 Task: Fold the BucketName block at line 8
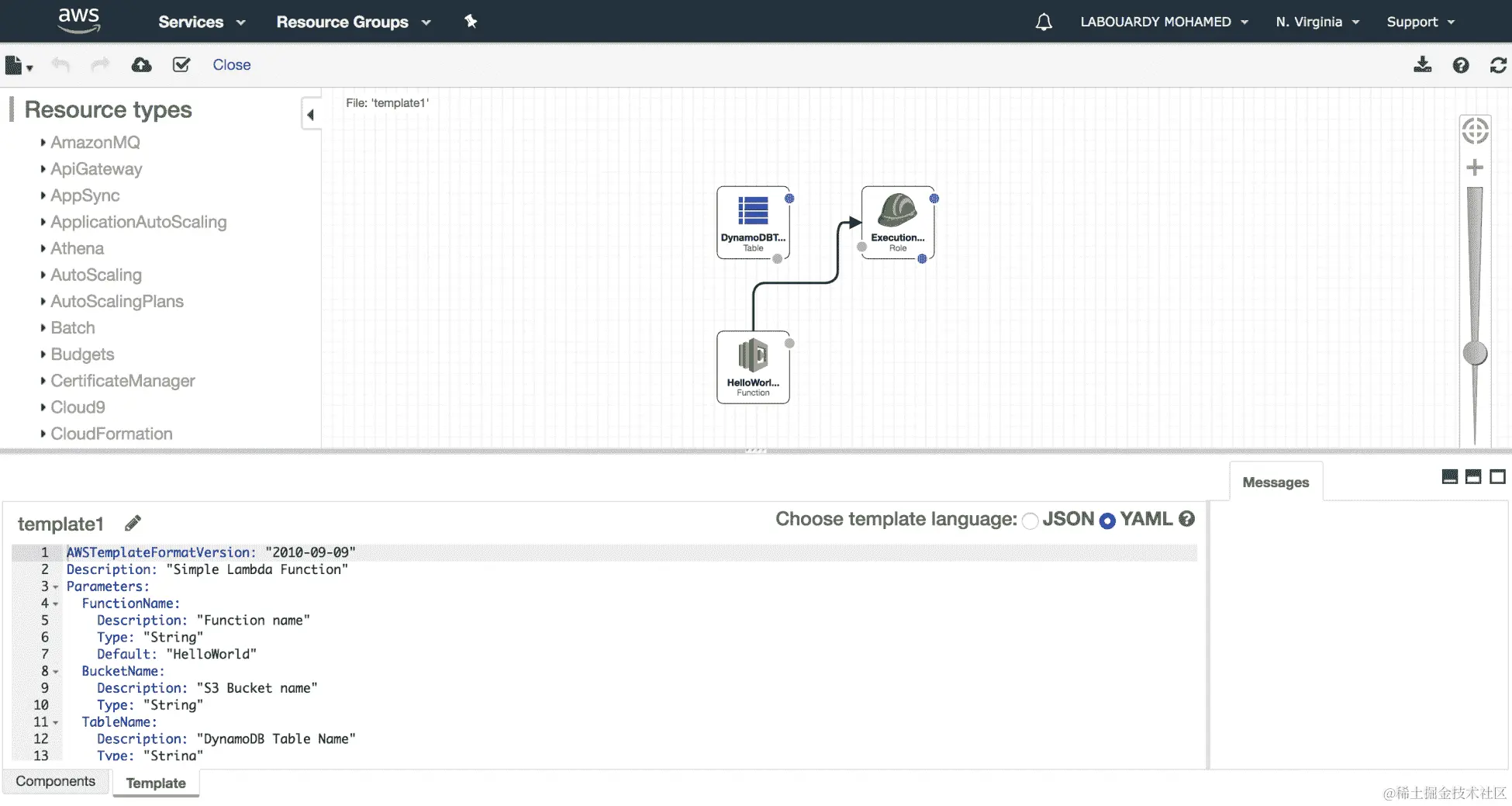tap(55, 672)
